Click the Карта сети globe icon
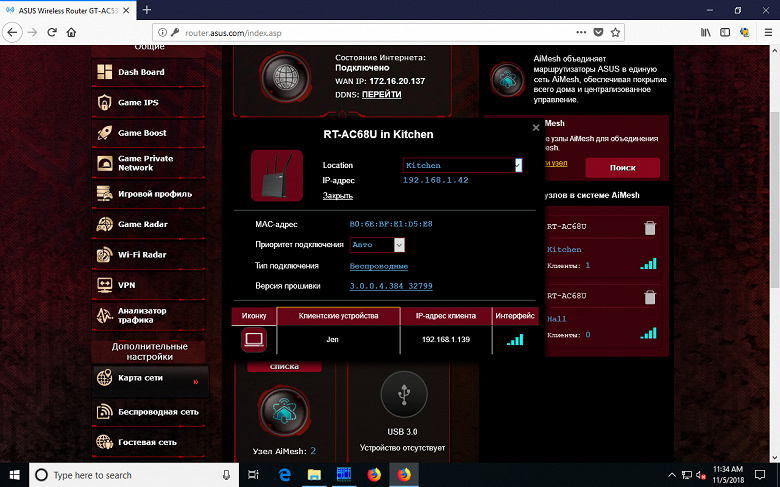Screen dimensions: 780x487 pos(104,378)
